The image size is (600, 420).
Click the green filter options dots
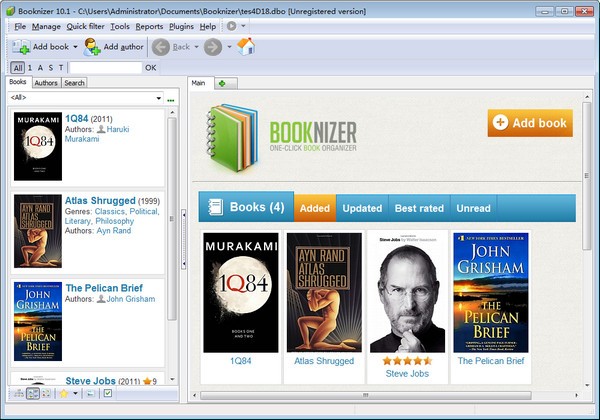coord(171,99)
